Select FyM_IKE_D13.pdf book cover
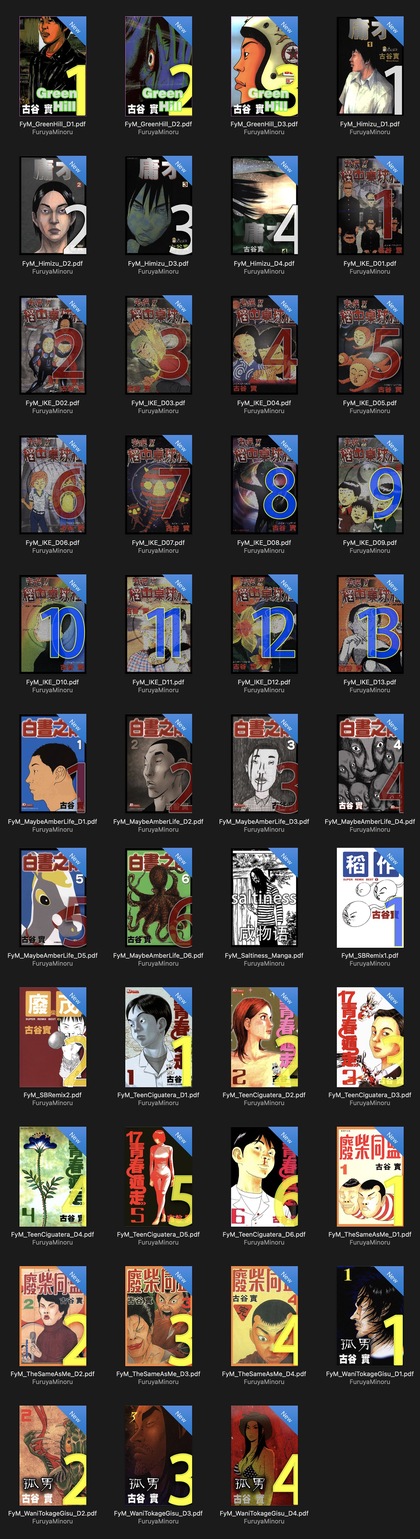Screen dimensions: 420x1539 pos(370,624)
